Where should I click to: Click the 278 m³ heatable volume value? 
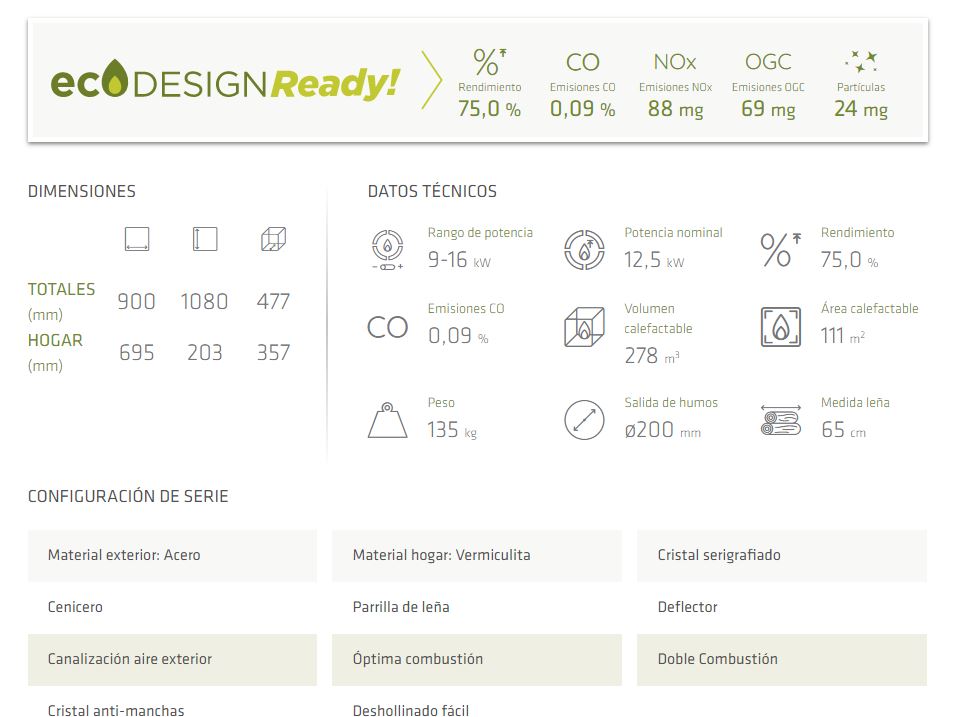pyautogui.click(x=652, y=356)
